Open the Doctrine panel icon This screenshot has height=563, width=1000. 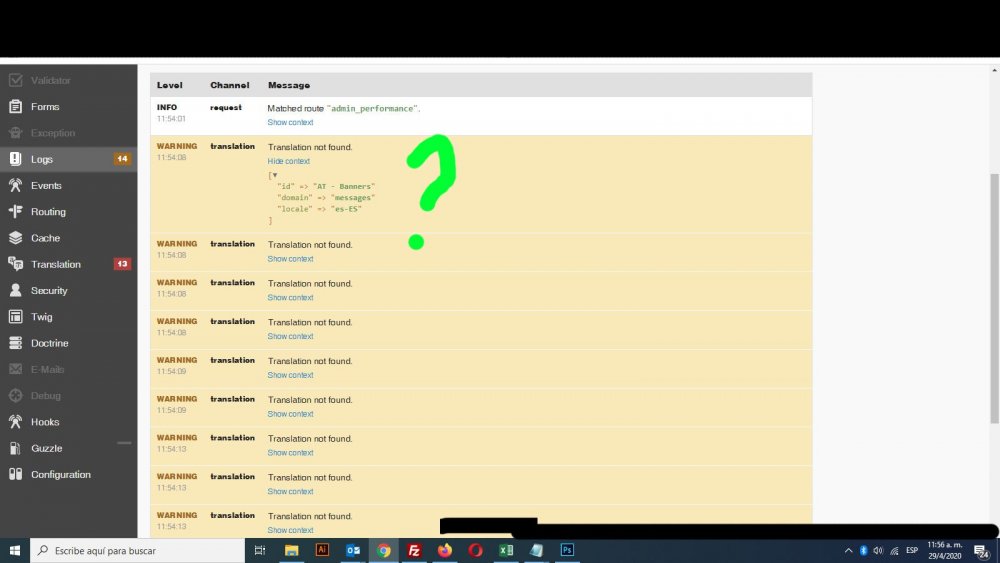pyautogui.click(x=15, y=342)
